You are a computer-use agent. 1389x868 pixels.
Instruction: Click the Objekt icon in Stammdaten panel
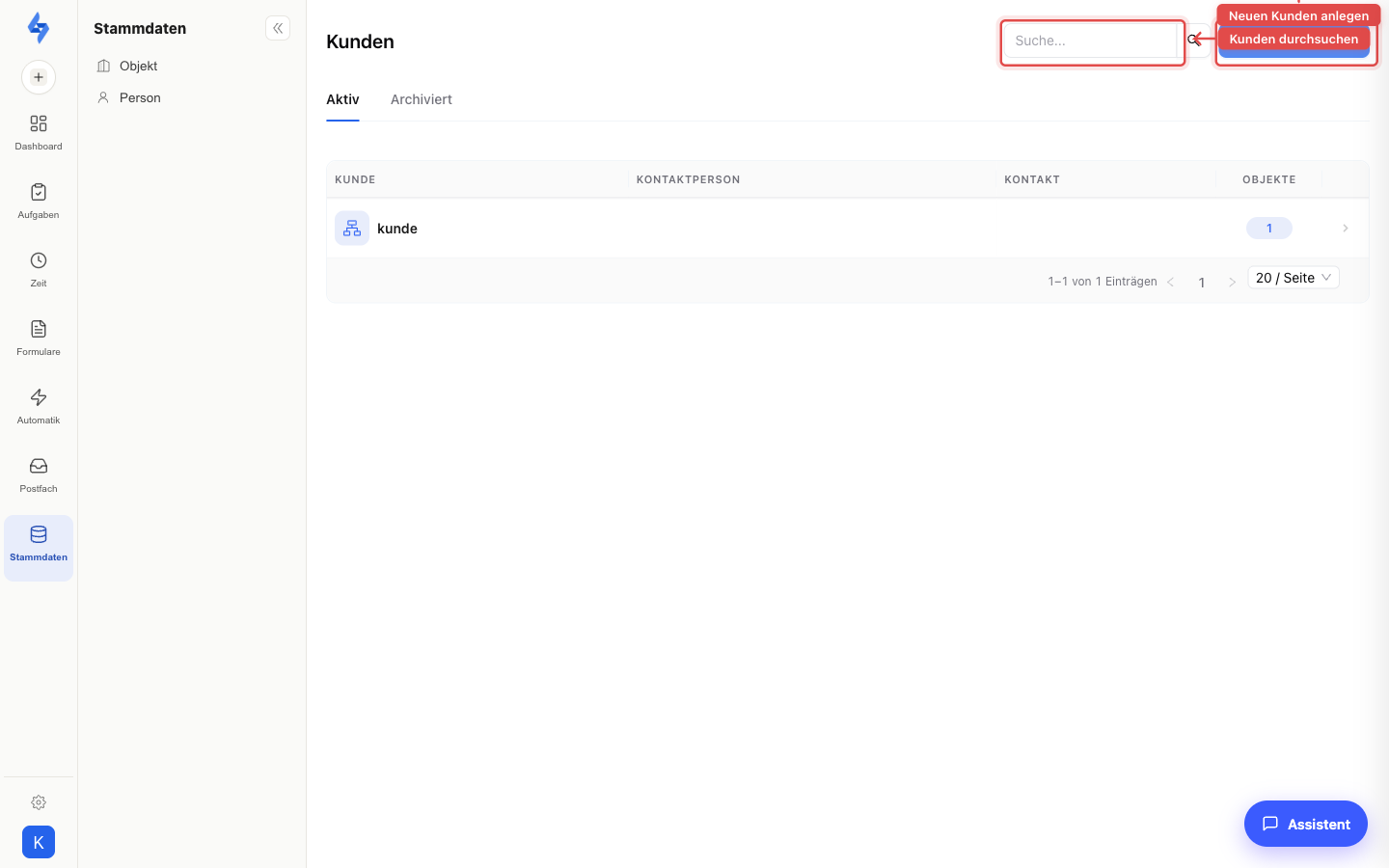pos(103,66)
